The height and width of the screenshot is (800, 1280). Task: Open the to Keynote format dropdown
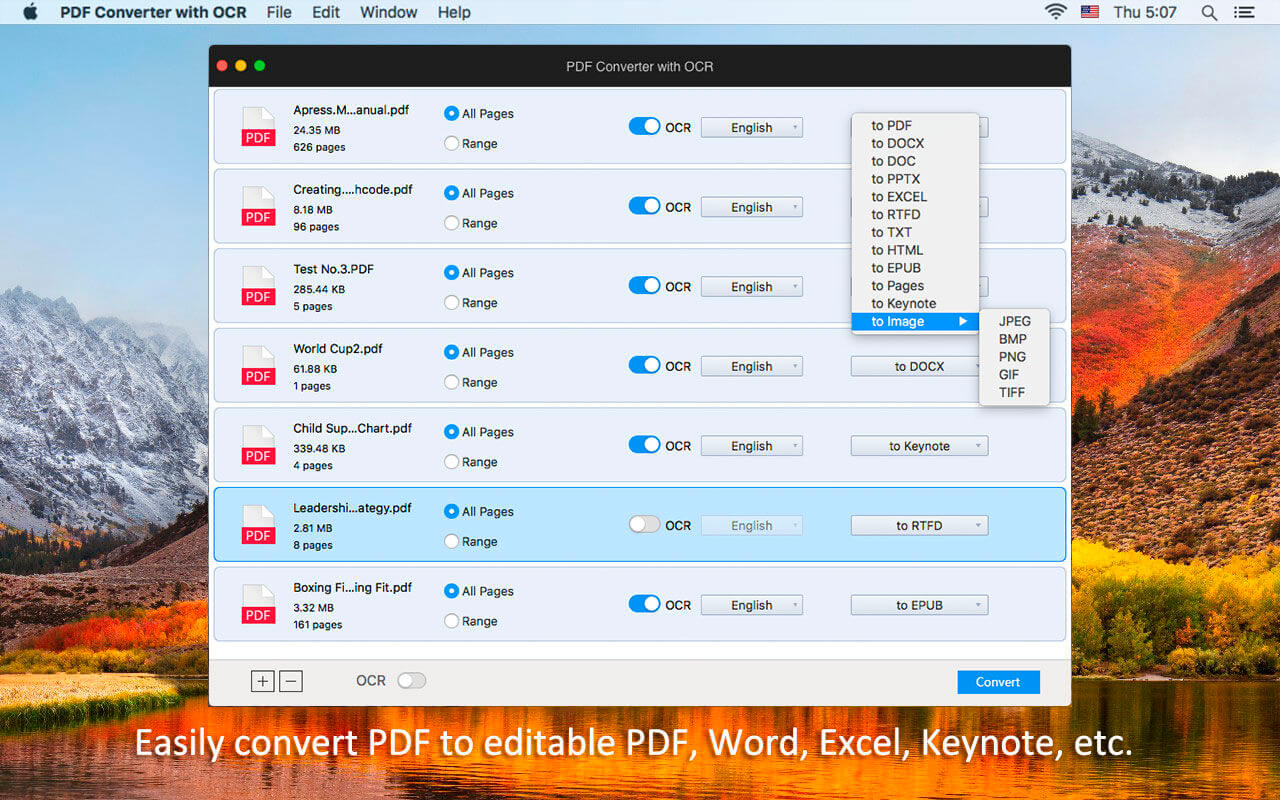click(919, 446)
